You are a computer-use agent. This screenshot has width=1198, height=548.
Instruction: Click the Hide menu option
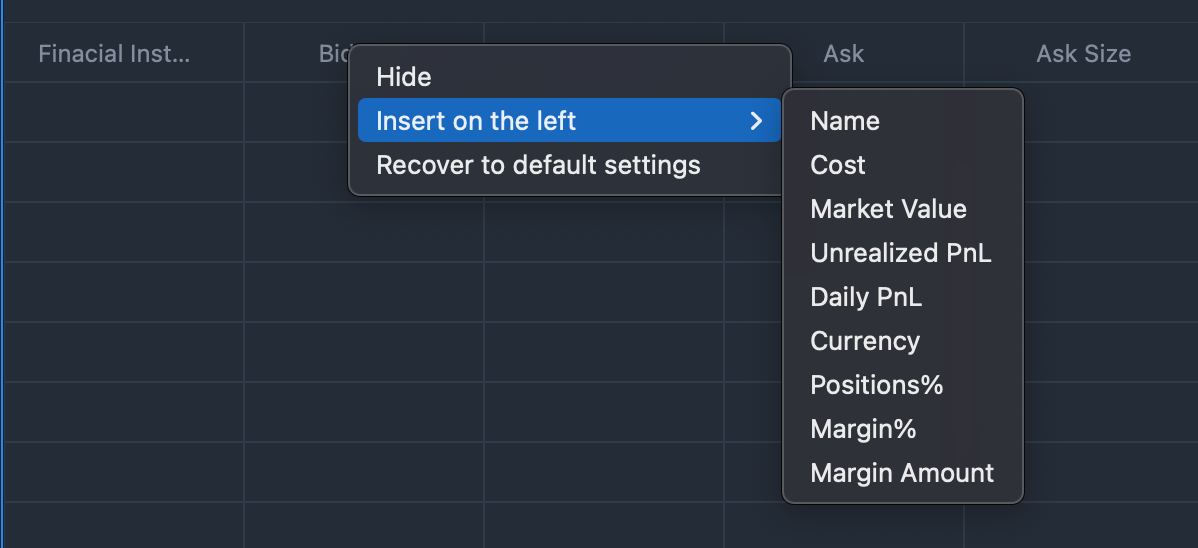[x=569, y=76]
